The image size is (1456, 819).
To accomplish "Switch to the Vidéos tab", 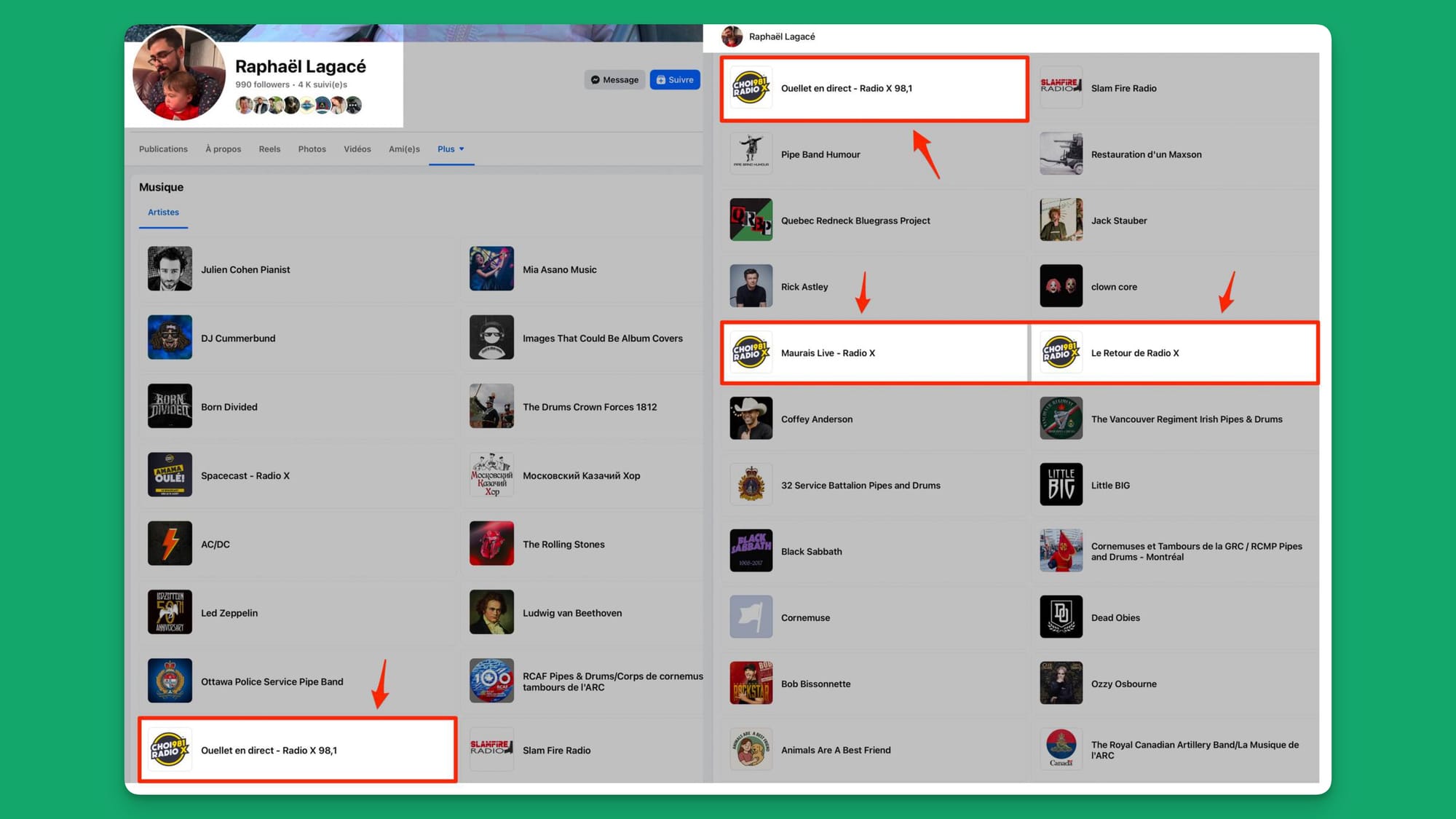I will click(x=357, y=149).
